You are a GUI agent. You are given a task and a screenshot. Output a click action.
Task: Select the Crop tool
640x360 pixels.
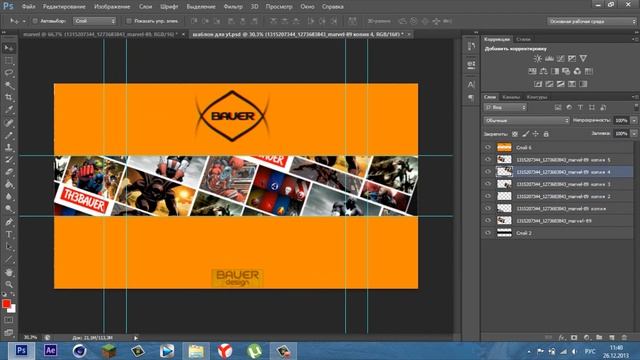point(9,98)
